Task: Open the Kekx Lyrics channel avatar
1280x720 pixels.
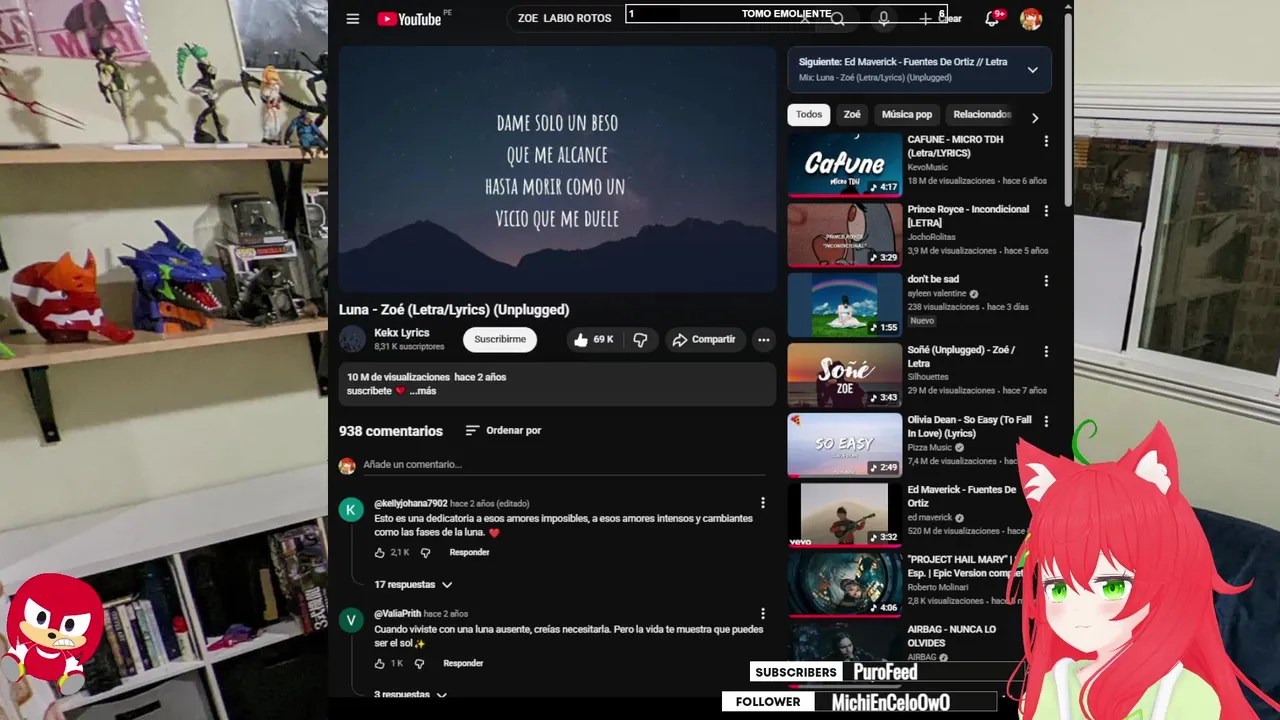Action: pyautogui.click(x=352, y=339)
